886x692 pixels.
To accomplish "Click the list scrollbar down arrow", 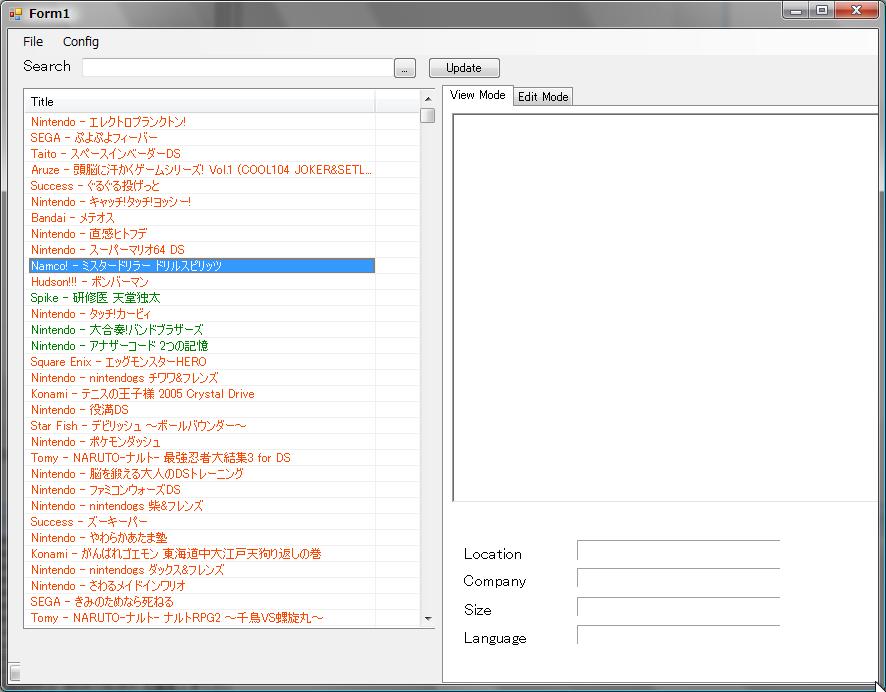I will click(x=428, y=619).
